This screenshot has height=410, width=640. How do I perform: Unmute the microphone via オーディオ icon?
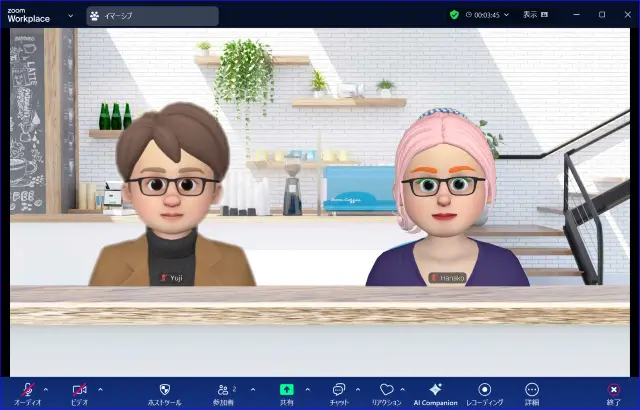27,390
